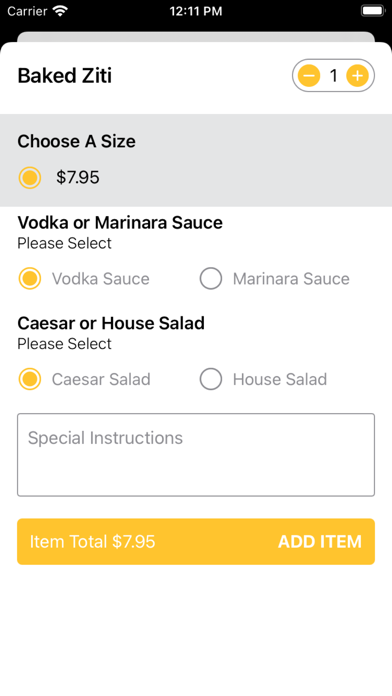Tap the Wi-Fi icon in status bar

(60, 11)
